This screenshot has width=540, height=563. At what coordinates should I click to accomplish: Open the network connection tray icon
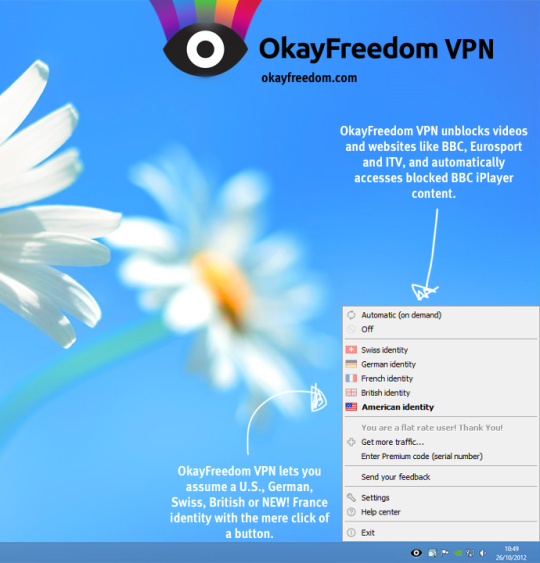pos(470,553)
